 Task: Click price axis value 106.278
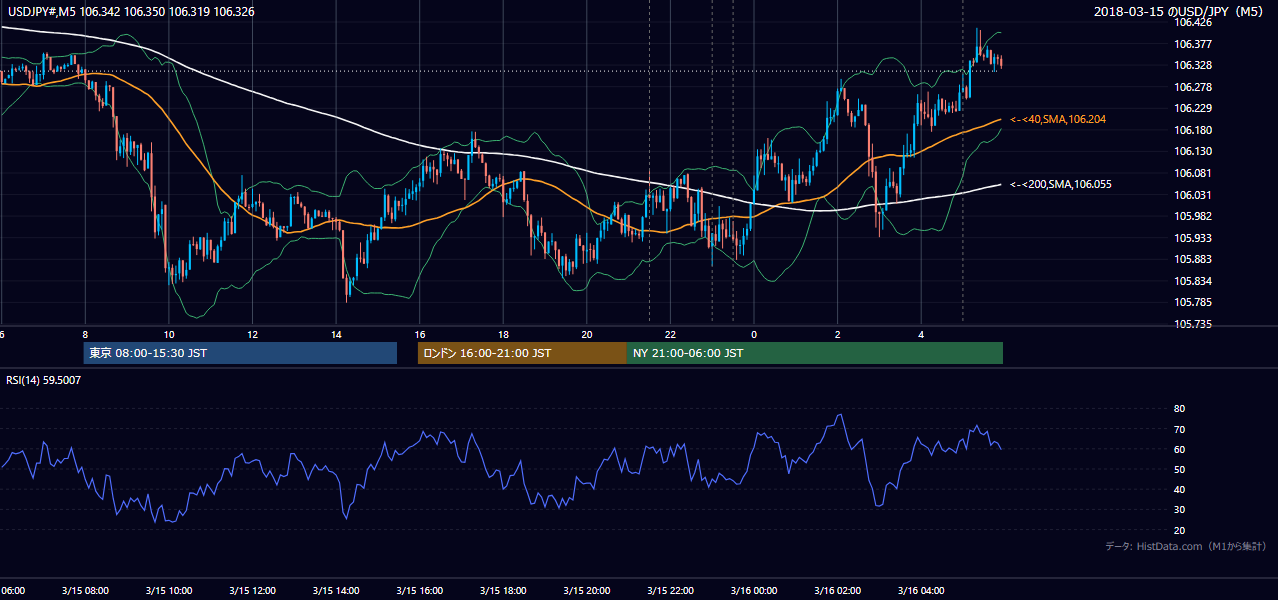1193,87
